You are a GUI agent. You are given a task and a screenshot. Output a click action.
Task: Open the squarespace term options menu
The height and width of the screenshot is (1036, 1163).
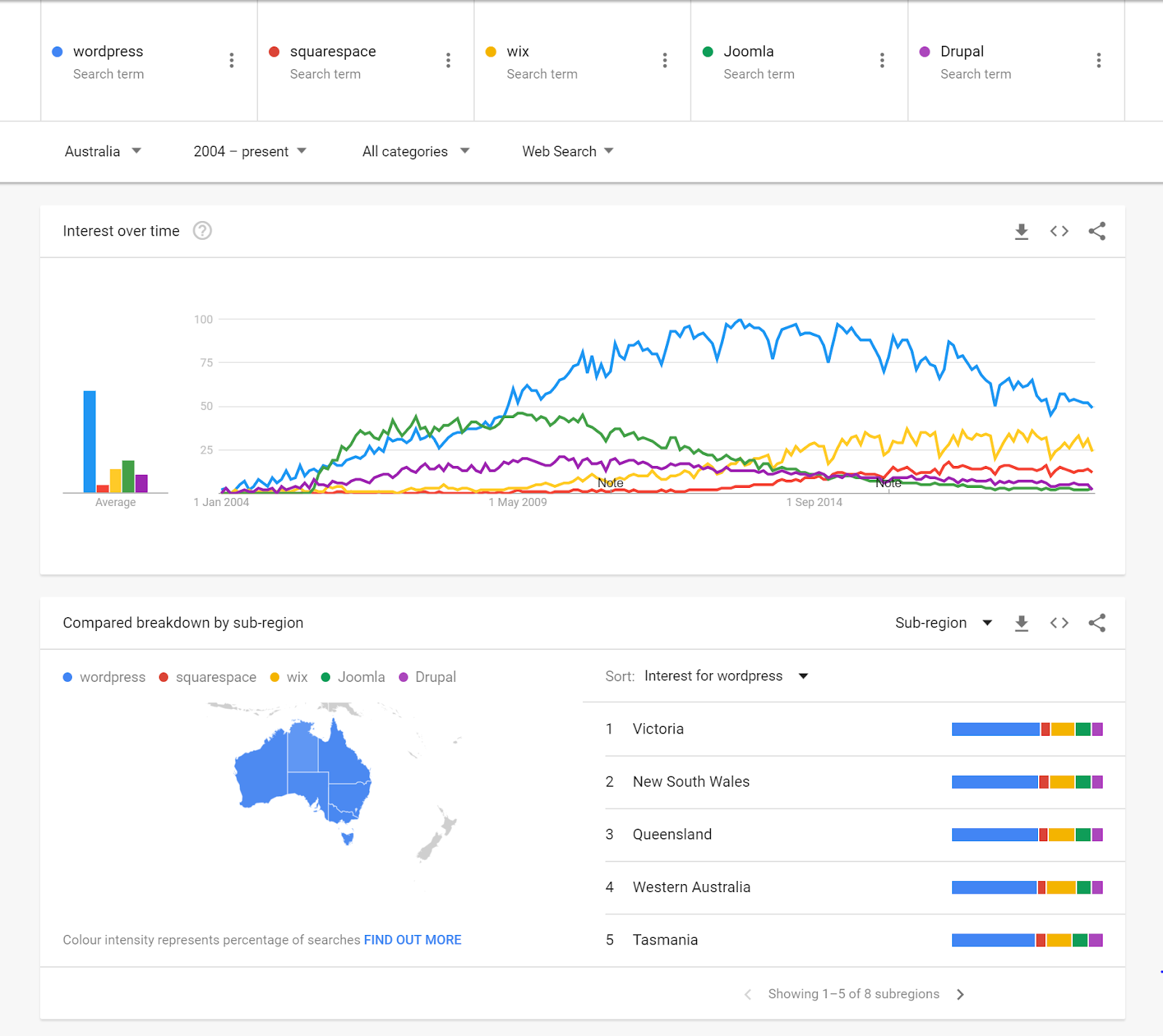coord(448,60)
